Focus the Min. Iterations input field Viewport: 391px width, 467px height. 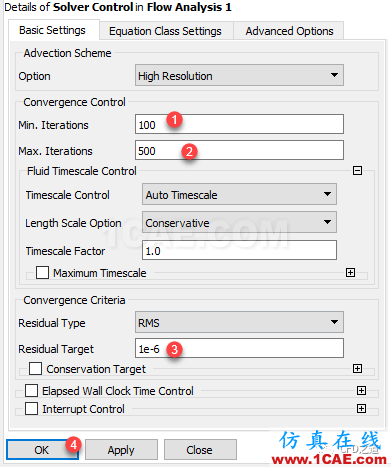239,124
